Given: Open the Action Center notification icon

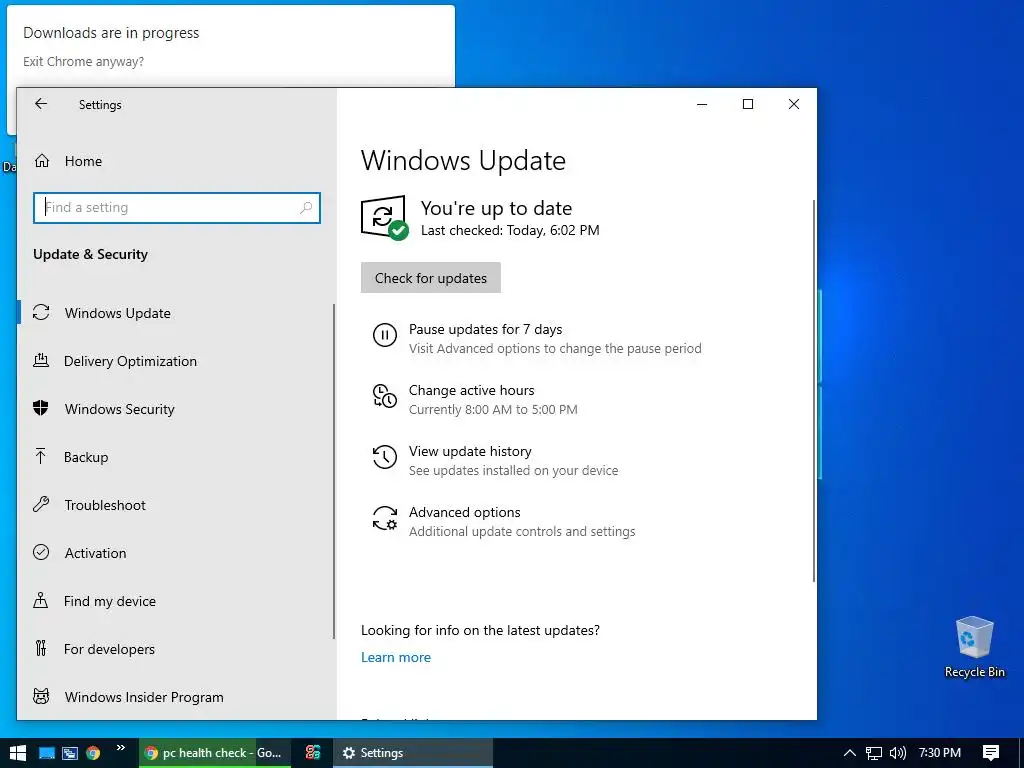Looking at the screenshot, I should [x=991, y=753].
